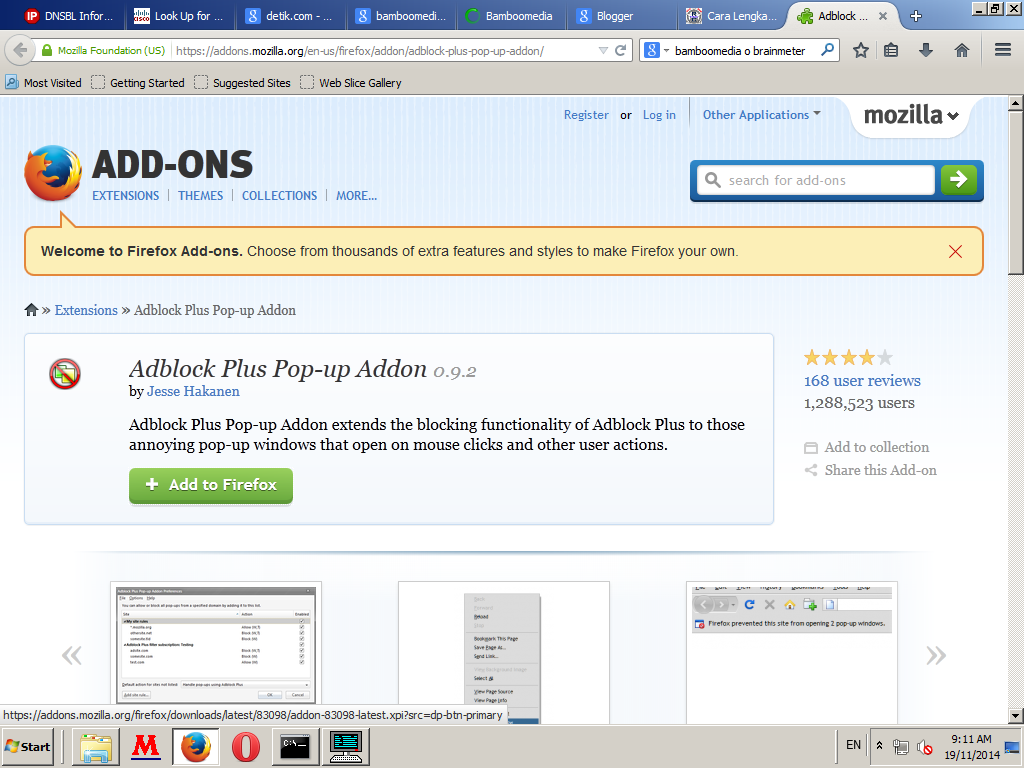Close the Adblock tab
1024x768 pixels.
point(882,16)
